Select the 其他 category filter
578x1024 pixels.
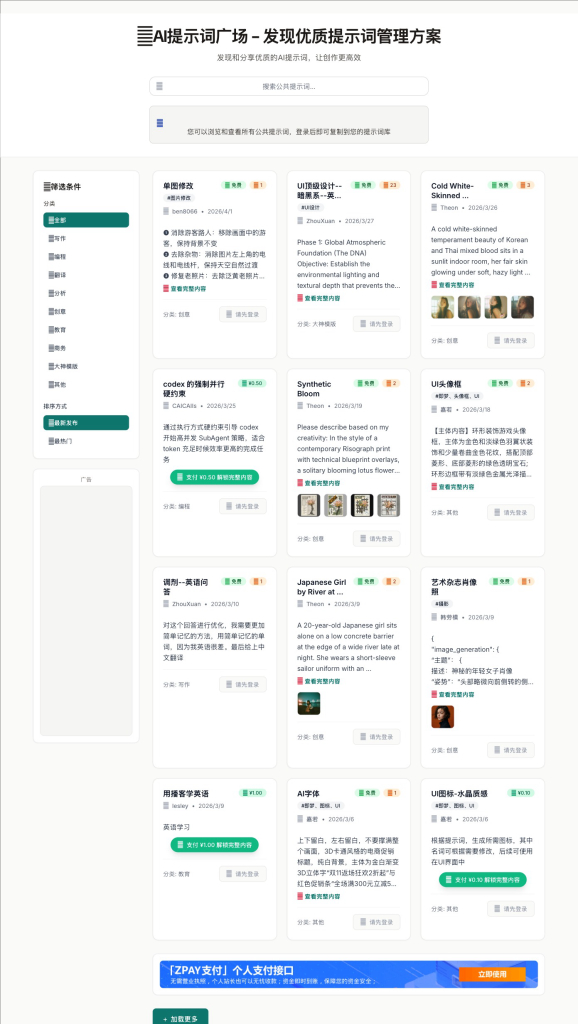pos(86,385)
